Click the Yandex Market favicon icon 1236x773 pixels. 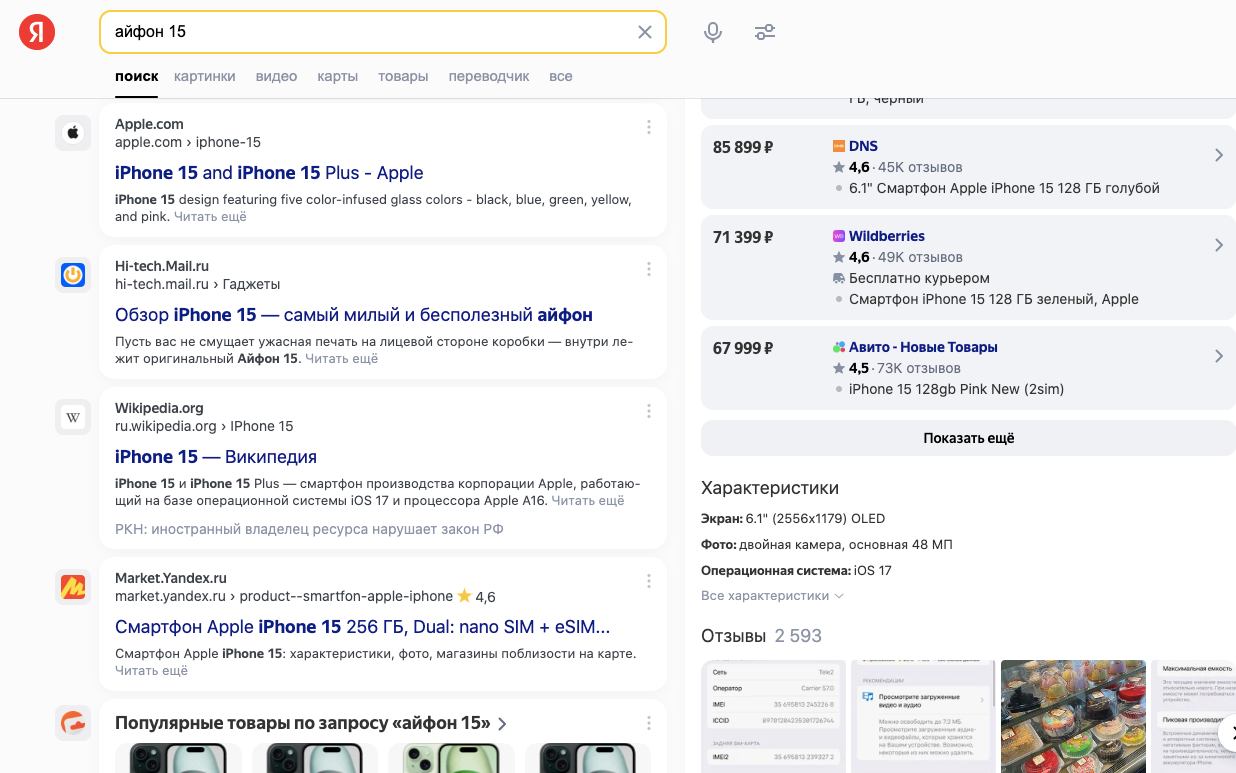pos(73,587)
